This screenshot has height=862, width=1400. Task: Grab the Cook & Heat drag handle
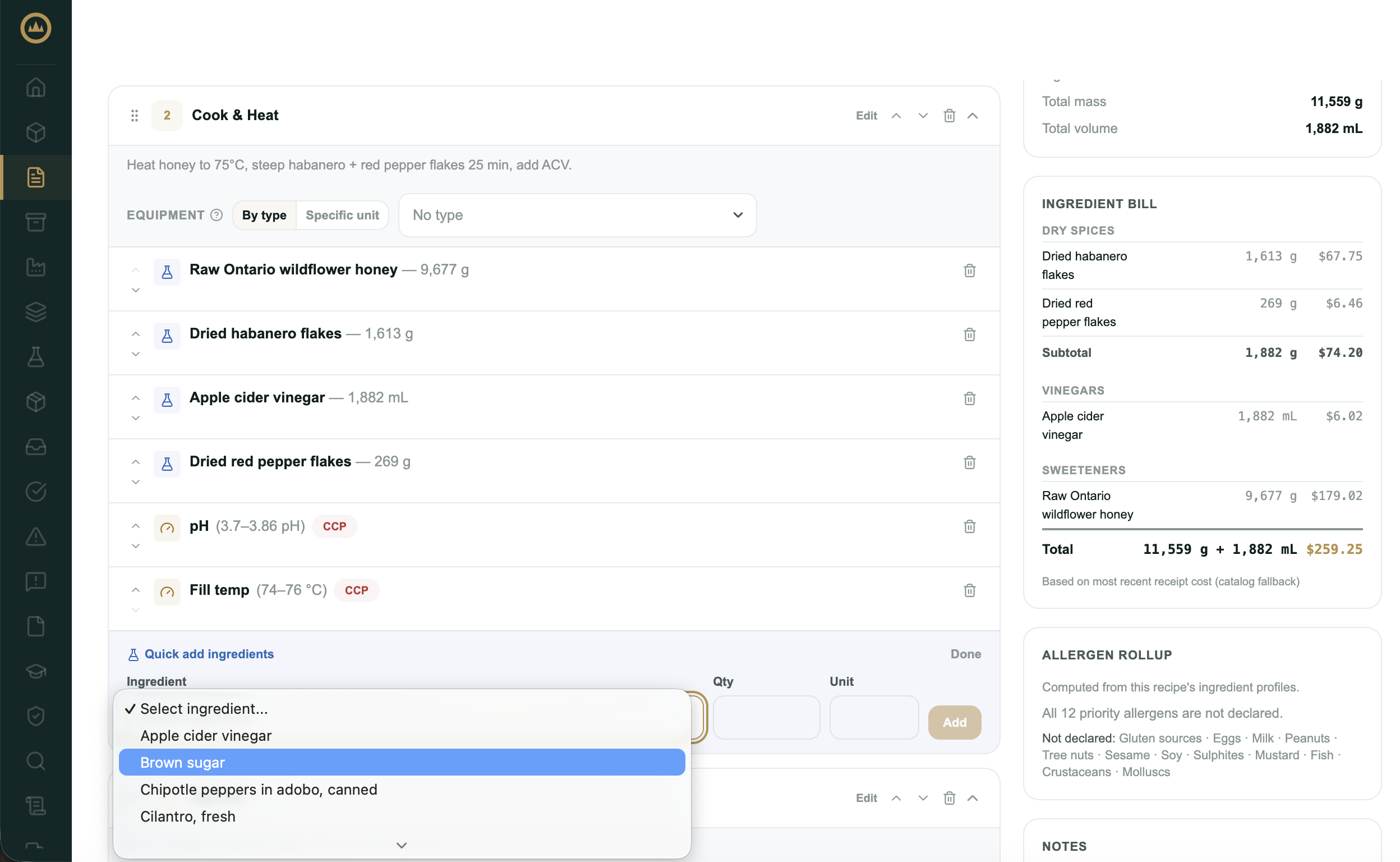pyautogui.click(x=135, y=116)
